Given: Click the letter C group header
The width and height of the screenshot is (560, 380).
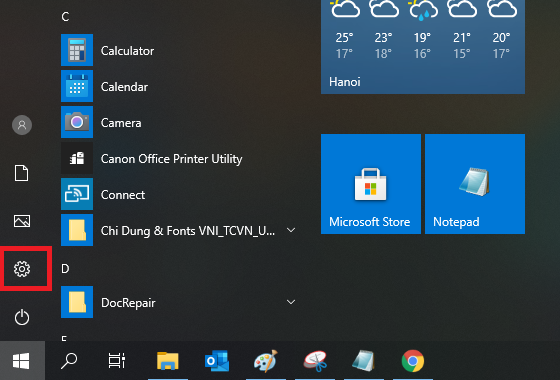Looking at the screenshot, I should click(65, 16).
